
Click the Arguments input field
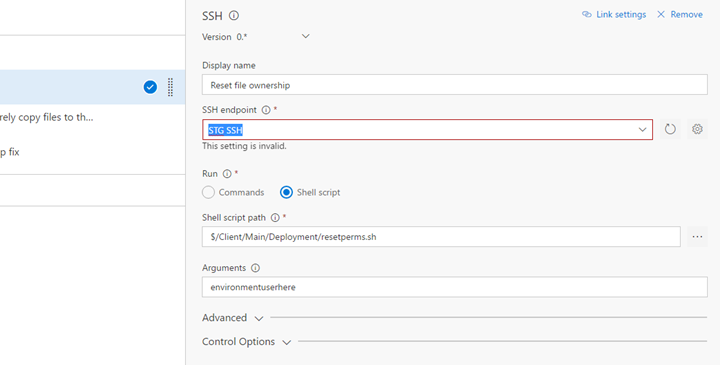455,287
